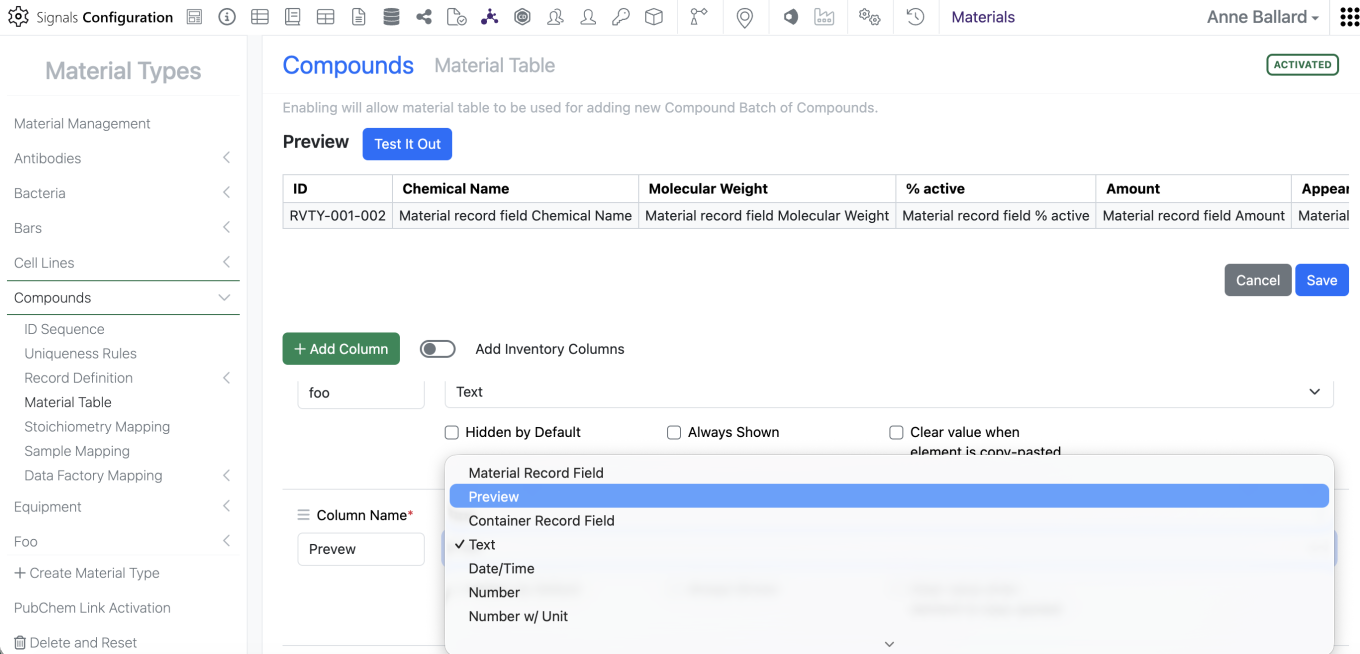Toggle the Add Inventory Columns switch
The height and width of the screenshot is (654, 1360).
pos(437,349)
